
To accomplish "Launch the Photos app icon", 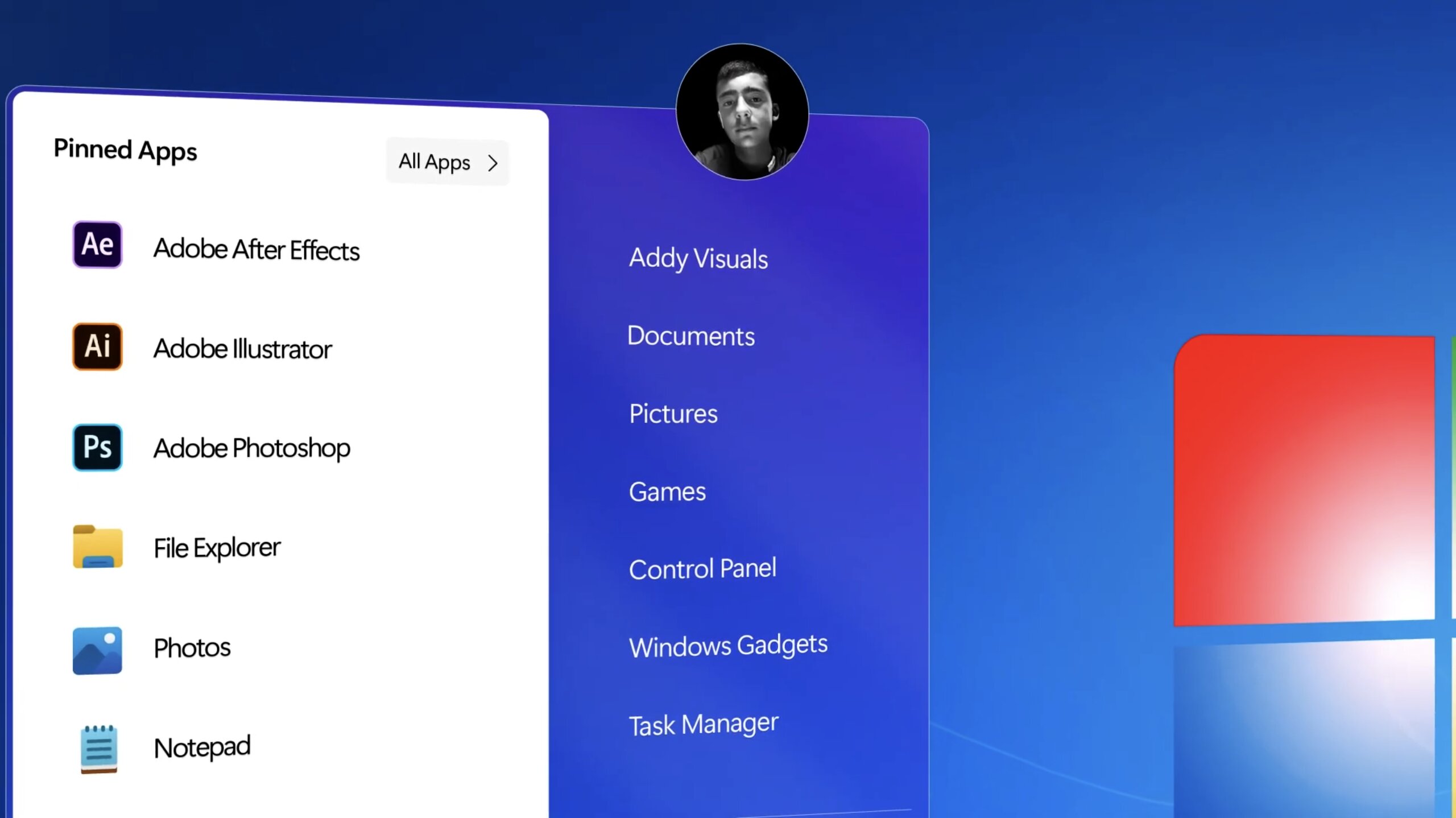I will click(97, 650).
